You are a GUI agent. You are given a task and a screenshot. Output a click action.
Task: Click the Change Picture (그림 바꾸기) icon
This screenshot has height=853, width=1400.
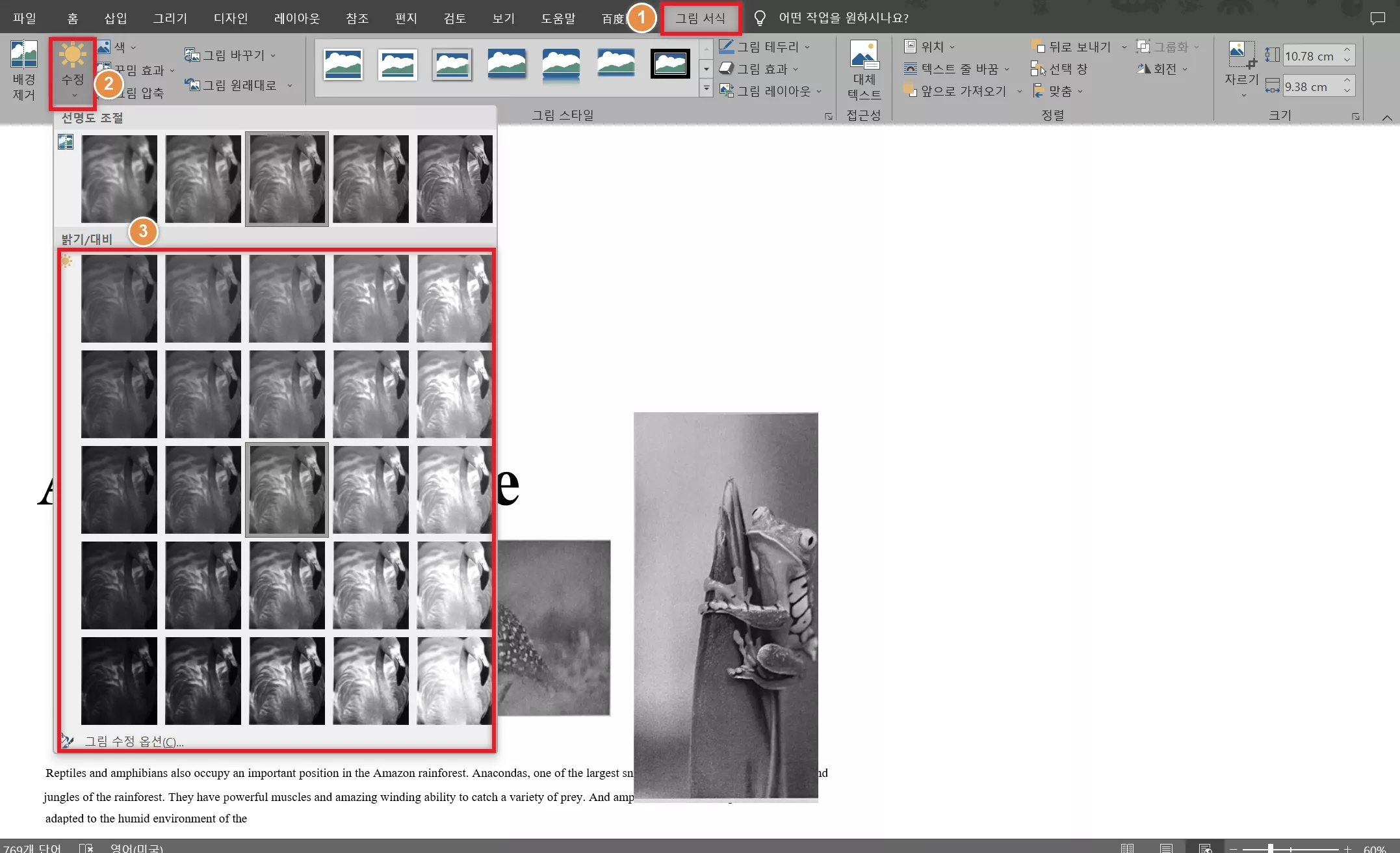(192, 55)
